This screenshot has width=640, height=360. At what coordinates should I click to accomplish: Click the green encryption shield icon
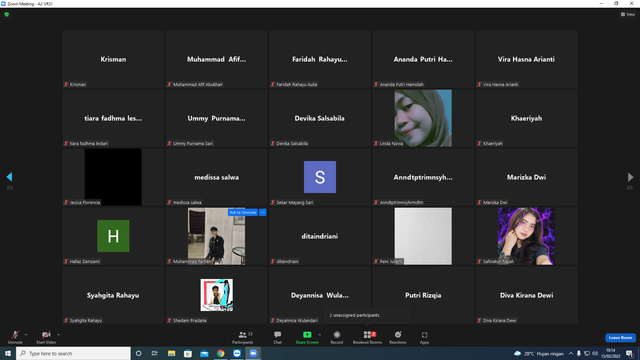(7, 14)
